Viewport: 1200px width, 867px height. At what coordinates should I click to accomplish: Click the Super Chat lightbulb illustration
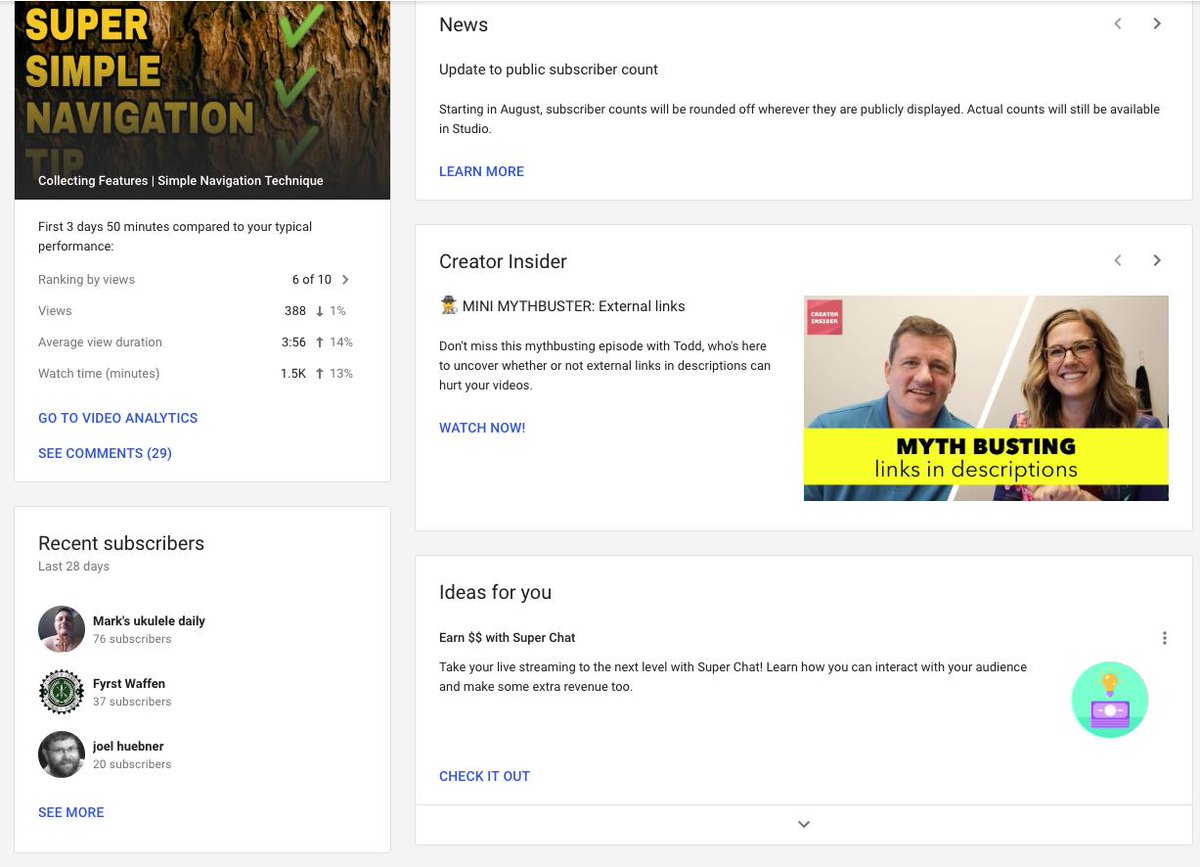pyautogui.click(x=1110, y=699)
